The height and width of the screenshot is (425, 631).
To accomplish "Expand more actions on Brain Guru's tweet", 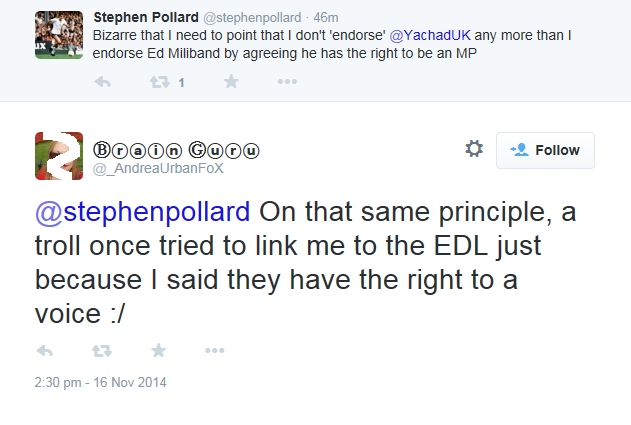I will tap(214, 351).
